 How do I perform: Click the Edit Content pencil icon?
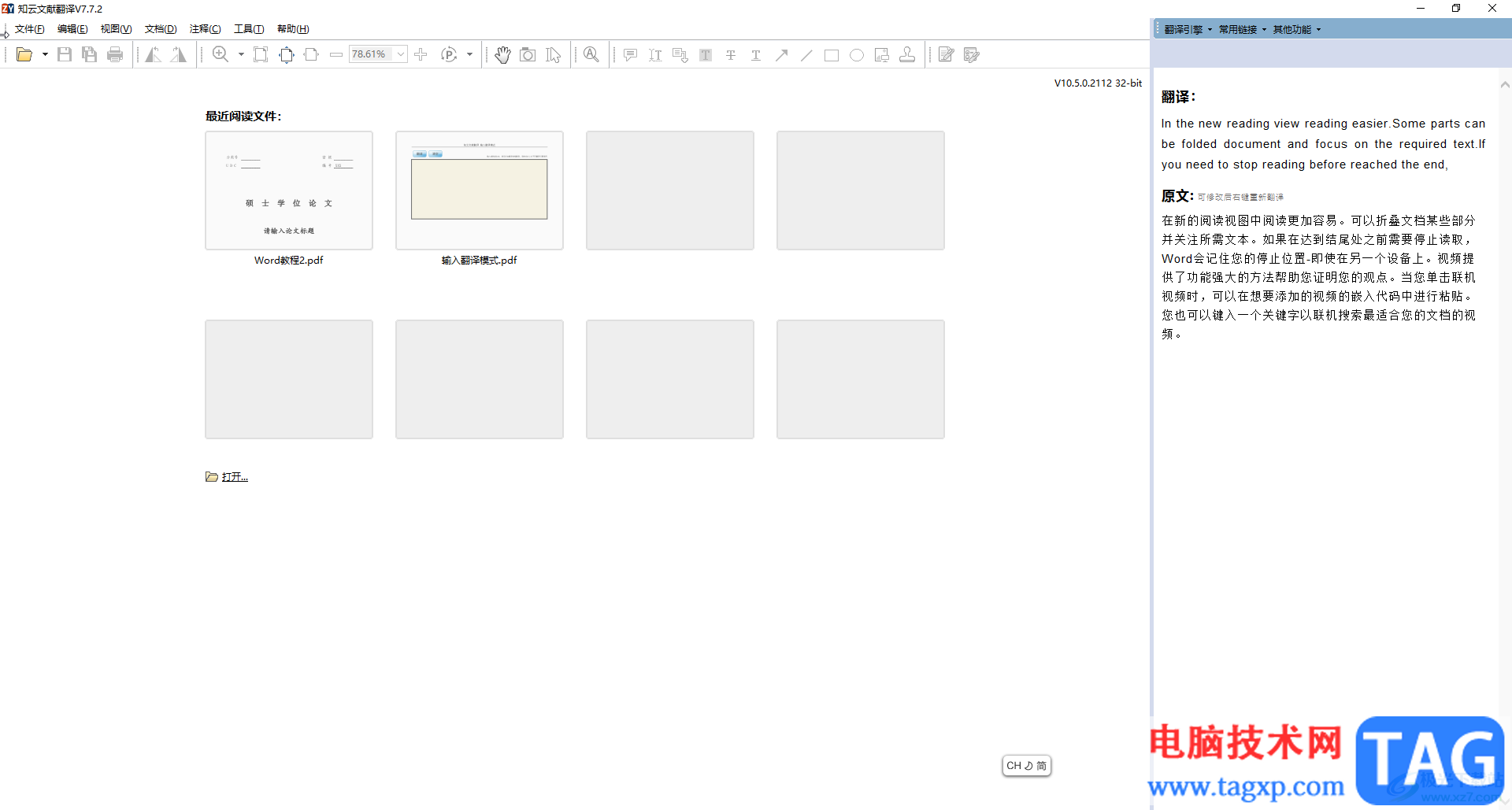point(947,54)
